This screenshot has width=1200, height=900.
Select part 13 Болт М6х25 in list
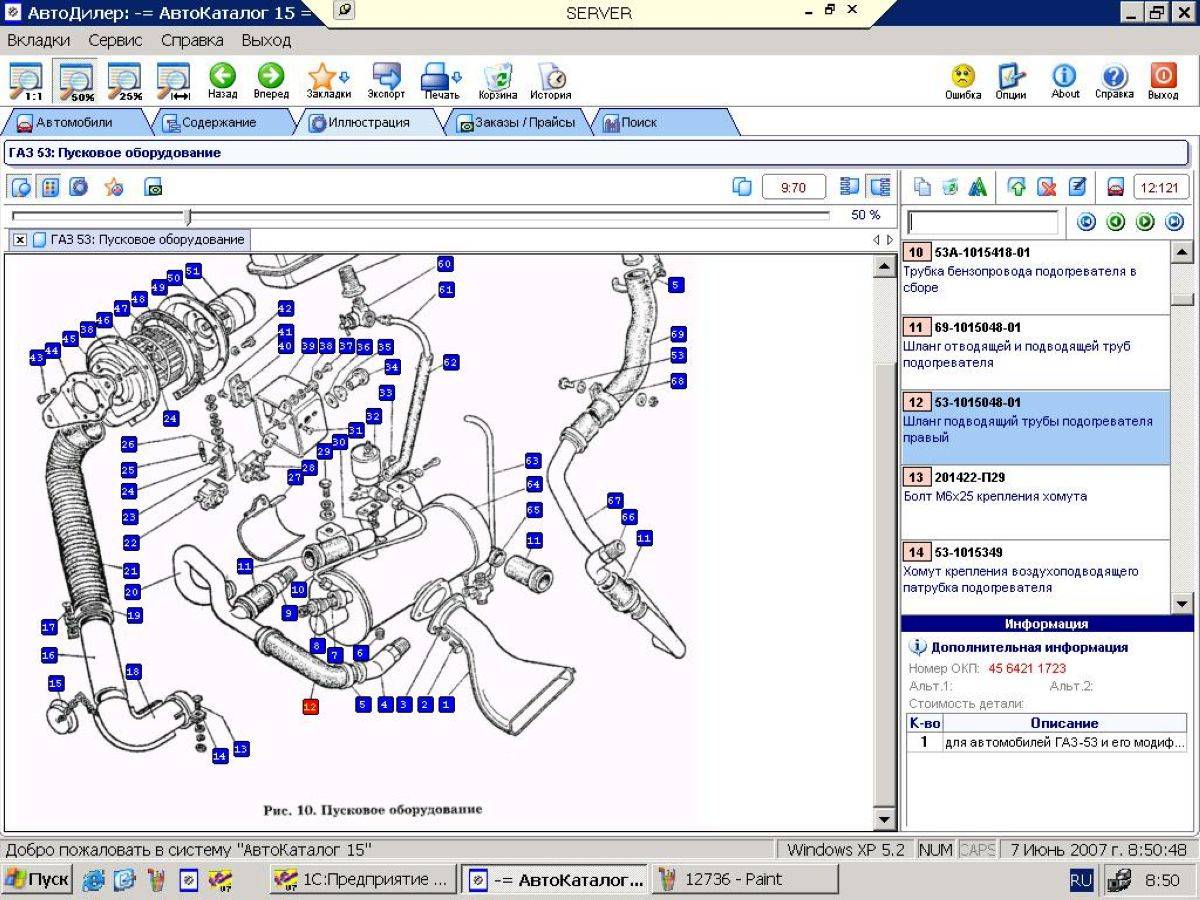[1035, 496]
